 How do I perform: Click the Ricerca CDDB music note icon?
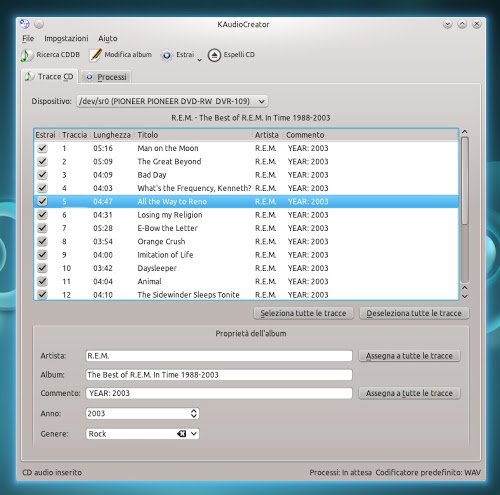[x=26, y=55]
